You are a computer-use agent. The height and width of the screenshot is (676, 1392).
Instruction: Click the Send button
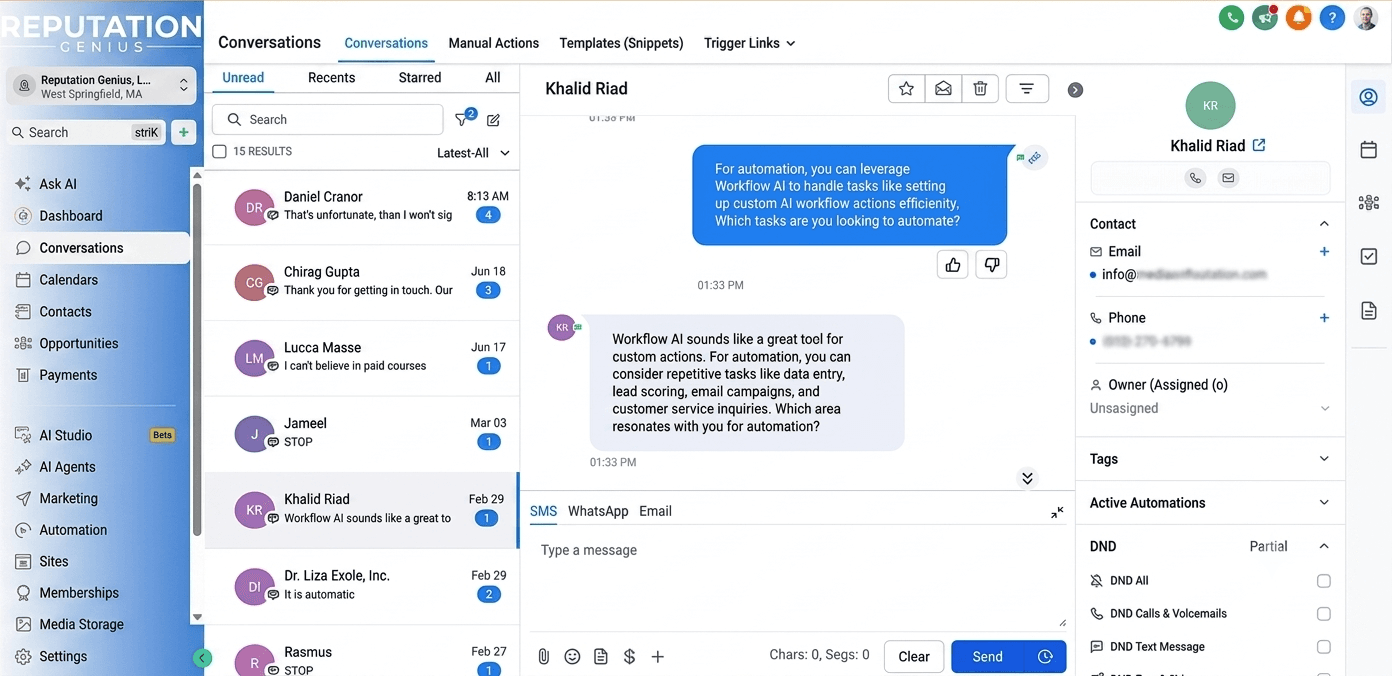tap(988, 657)
